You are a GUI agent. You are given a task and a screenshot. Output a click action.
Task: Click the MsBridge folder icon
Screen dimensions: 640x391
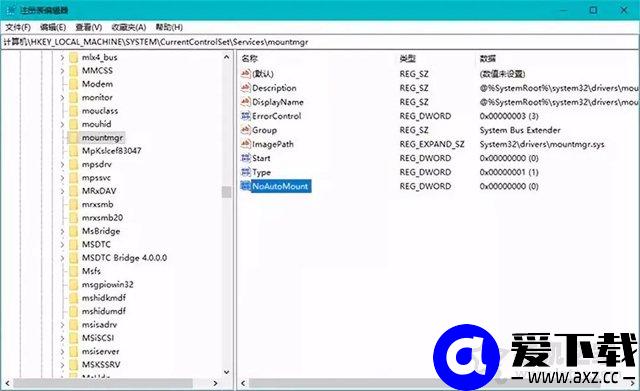(x=73, y=231)
